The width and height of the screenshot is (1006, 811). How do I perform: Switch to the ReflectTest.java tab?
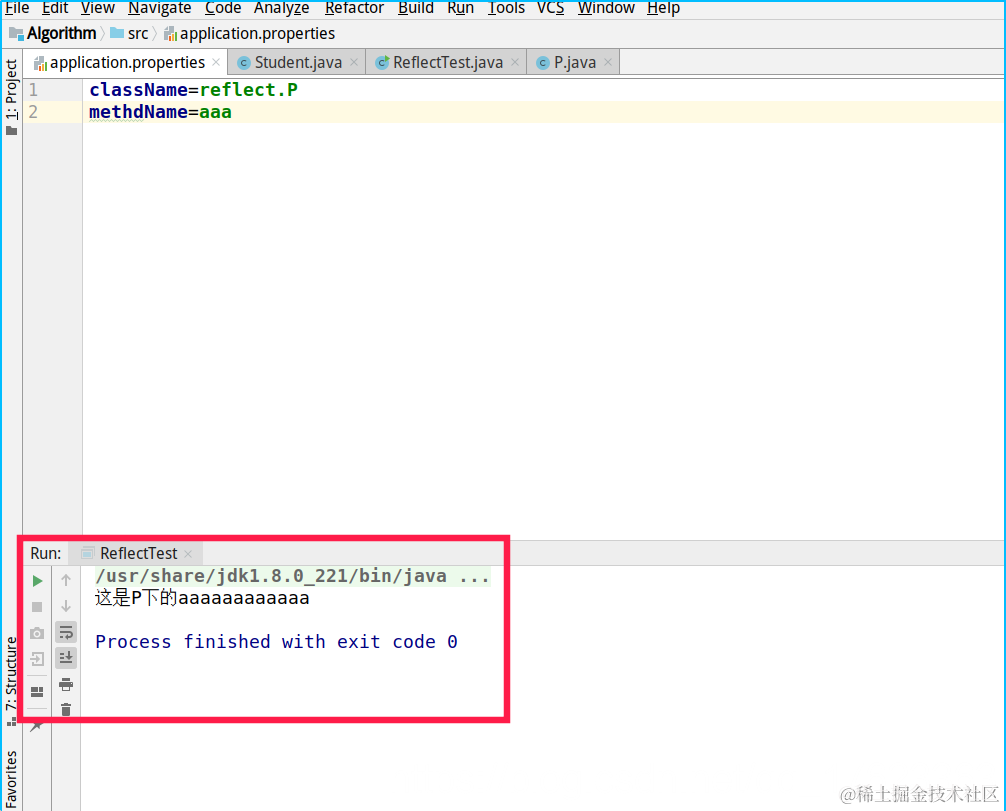[x=447, y=62]
